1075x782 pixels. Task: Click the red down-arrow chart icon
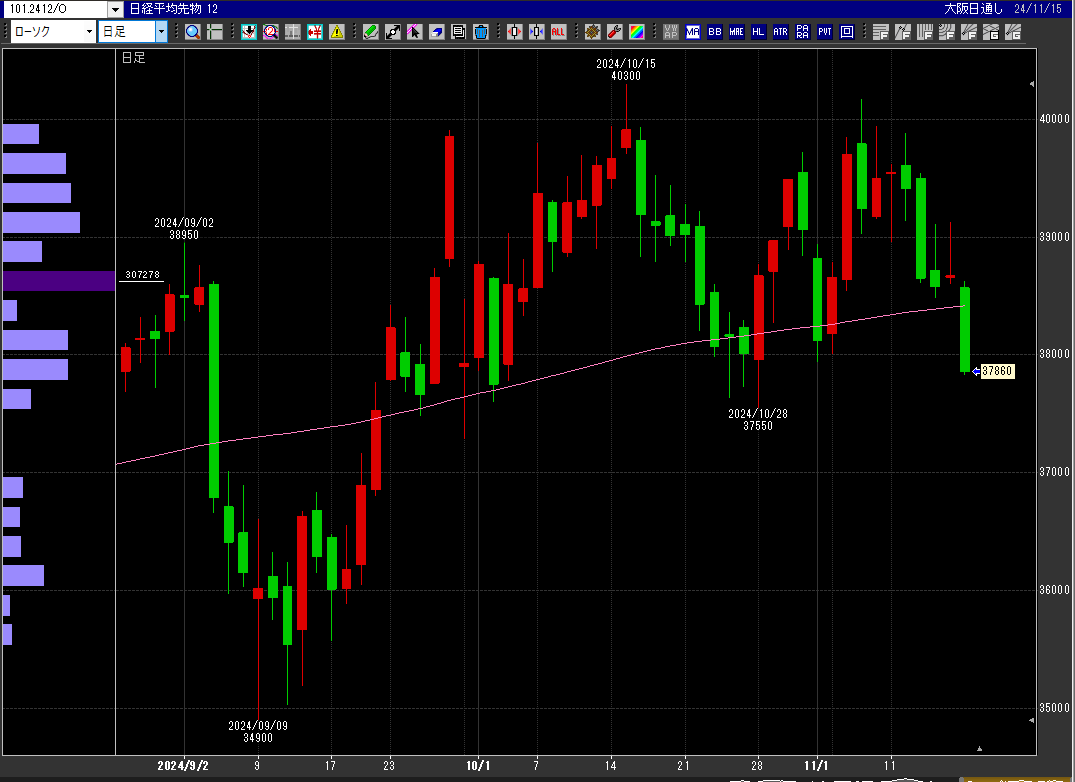pyautogui.click(x=249, y=32)
